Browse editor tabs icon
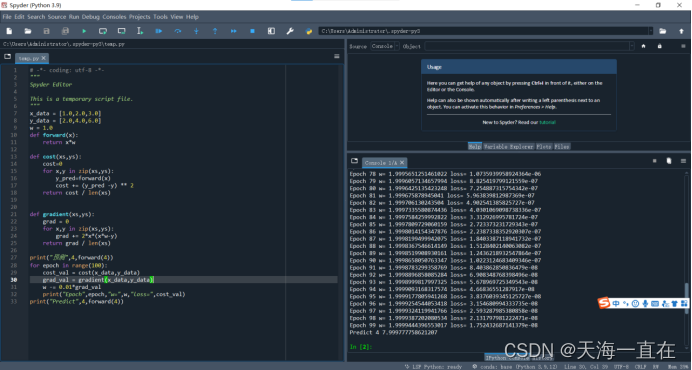The image size is (692, 370). coord(8,57)
